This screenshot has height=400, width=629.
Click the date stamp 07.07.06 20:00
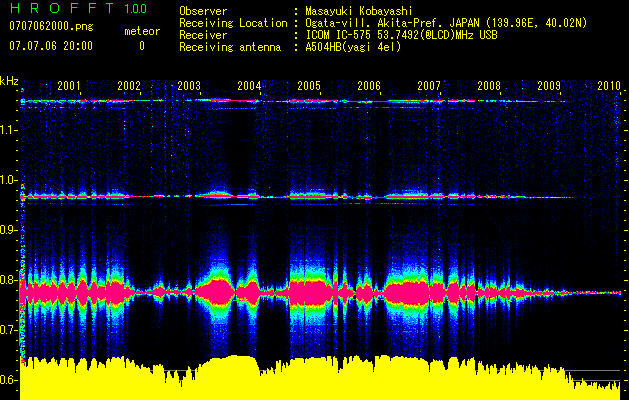[51, 45]
